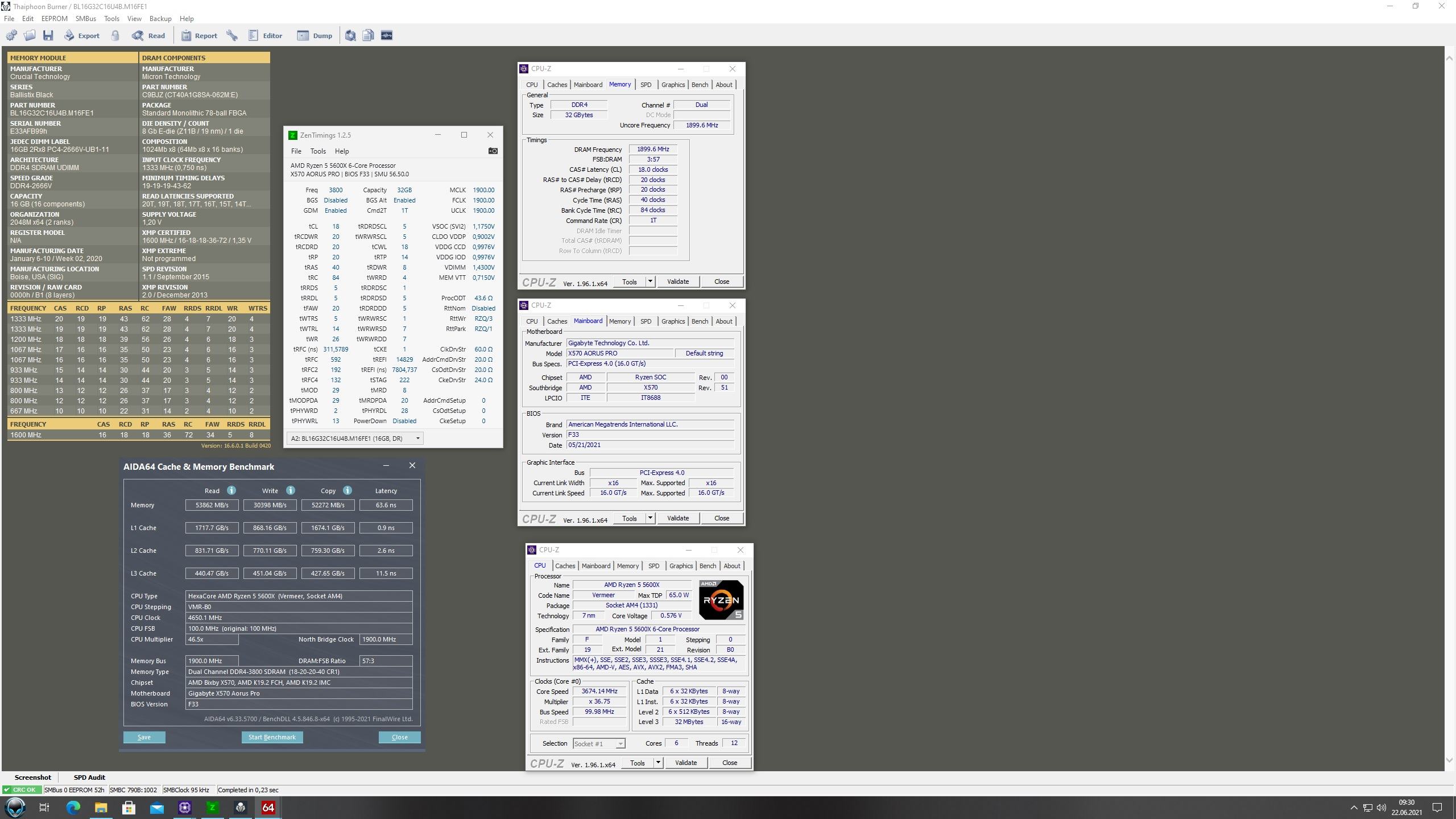
Task: Open the Memory tab in bottom CPU-Z window
Action: coord(628,566)
